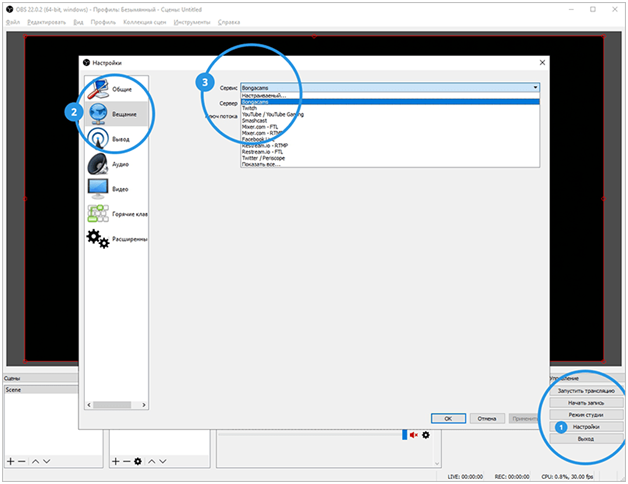Click the Применить button

(525, 418)
